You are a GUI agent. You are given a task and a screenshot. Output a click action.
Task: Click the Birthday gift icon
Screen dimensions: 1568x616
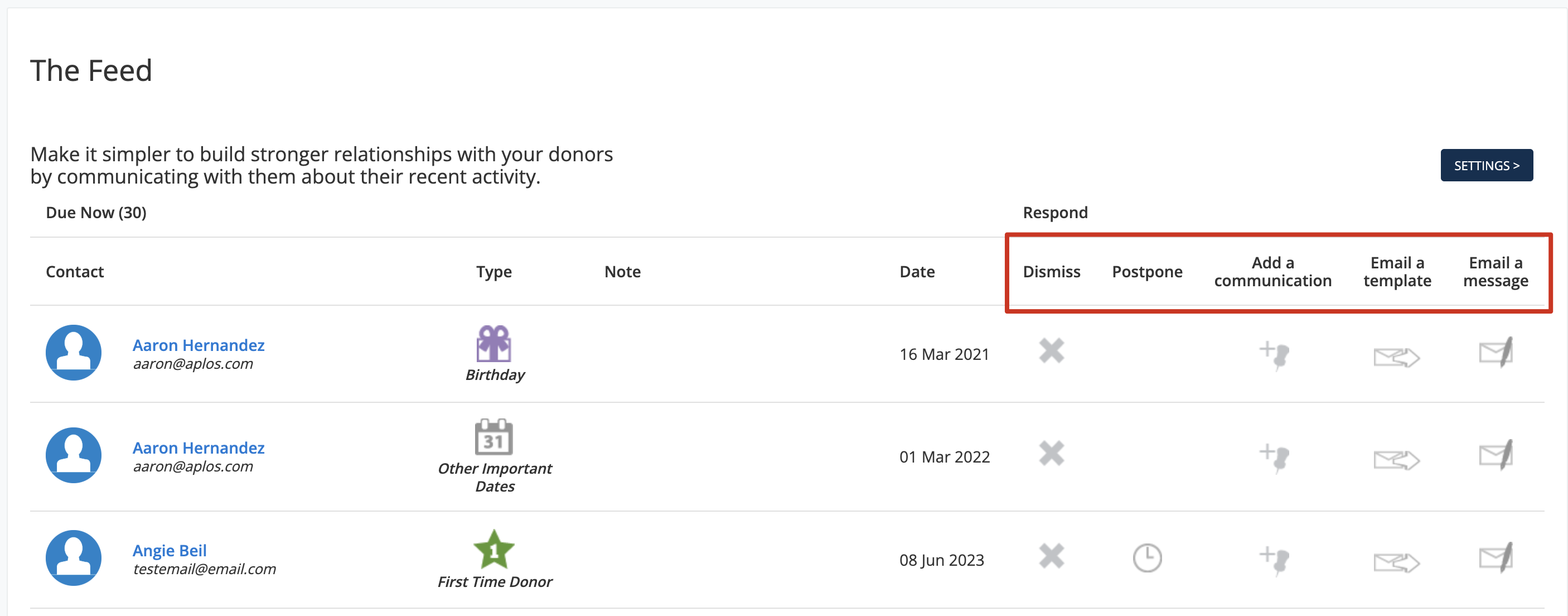point(493,344)
